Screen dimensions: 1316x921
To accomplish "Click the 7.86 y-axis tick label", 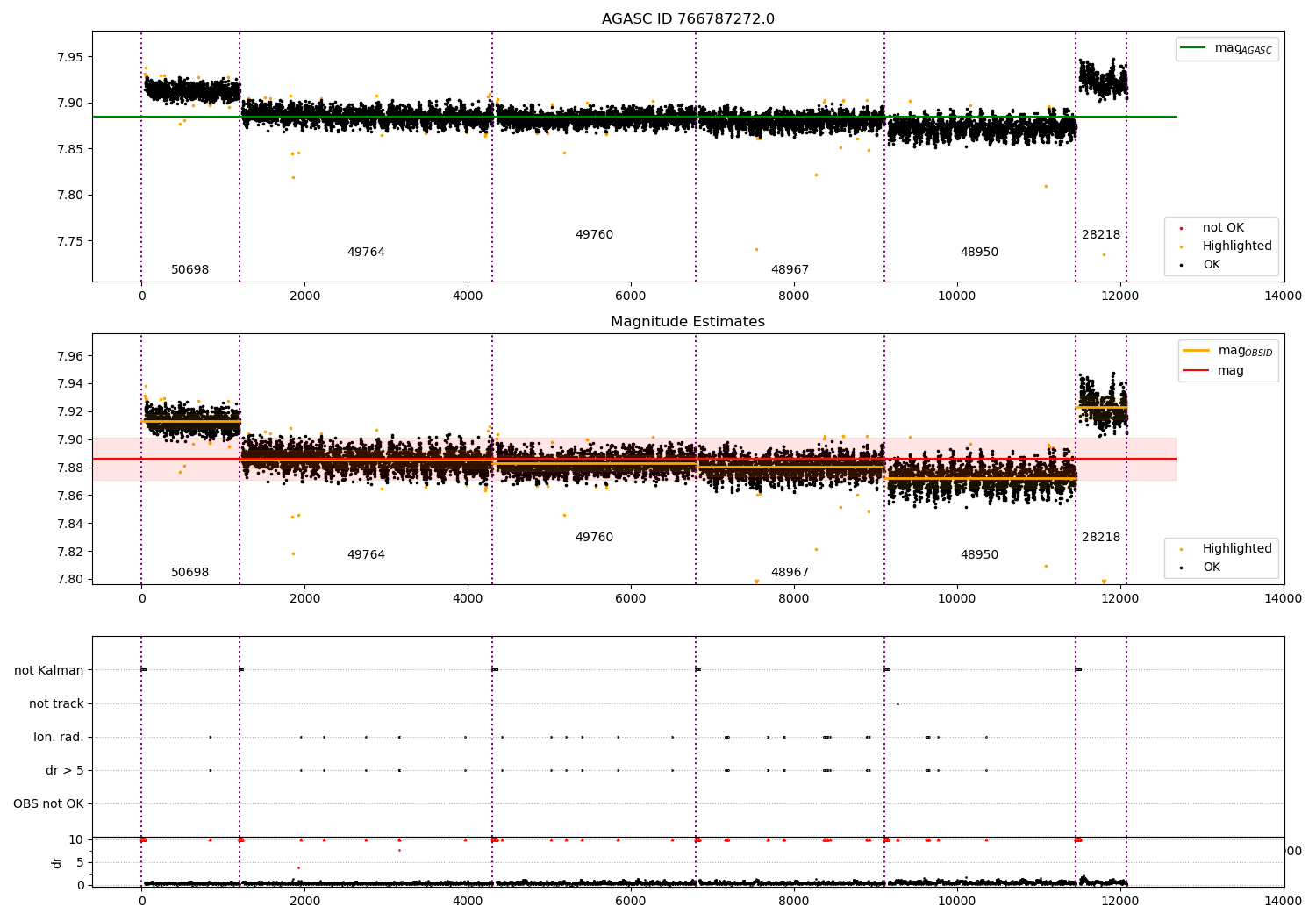I will pyautogui.click(x=71, y=496).
